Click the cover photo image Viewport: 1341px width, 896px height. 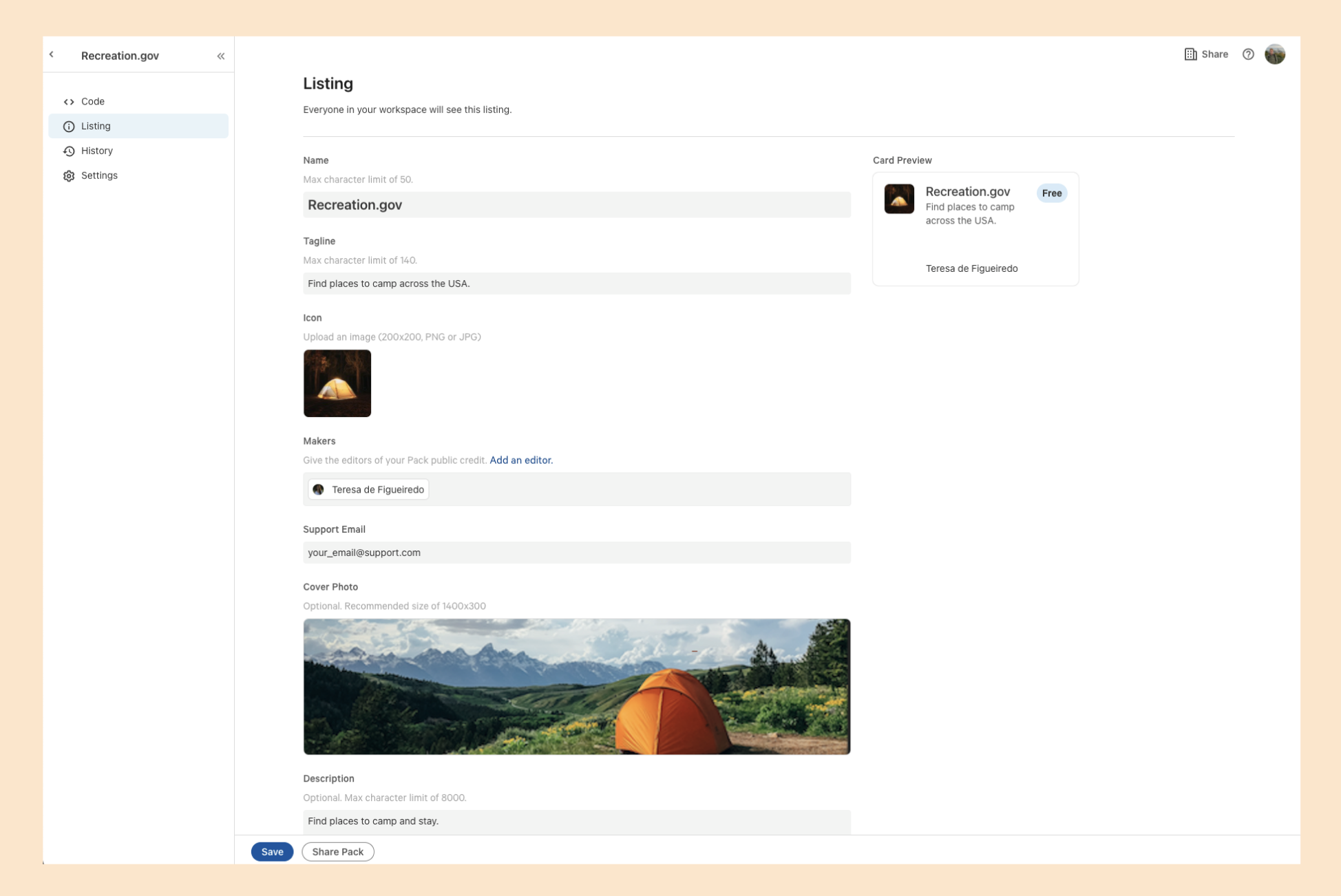576,686
